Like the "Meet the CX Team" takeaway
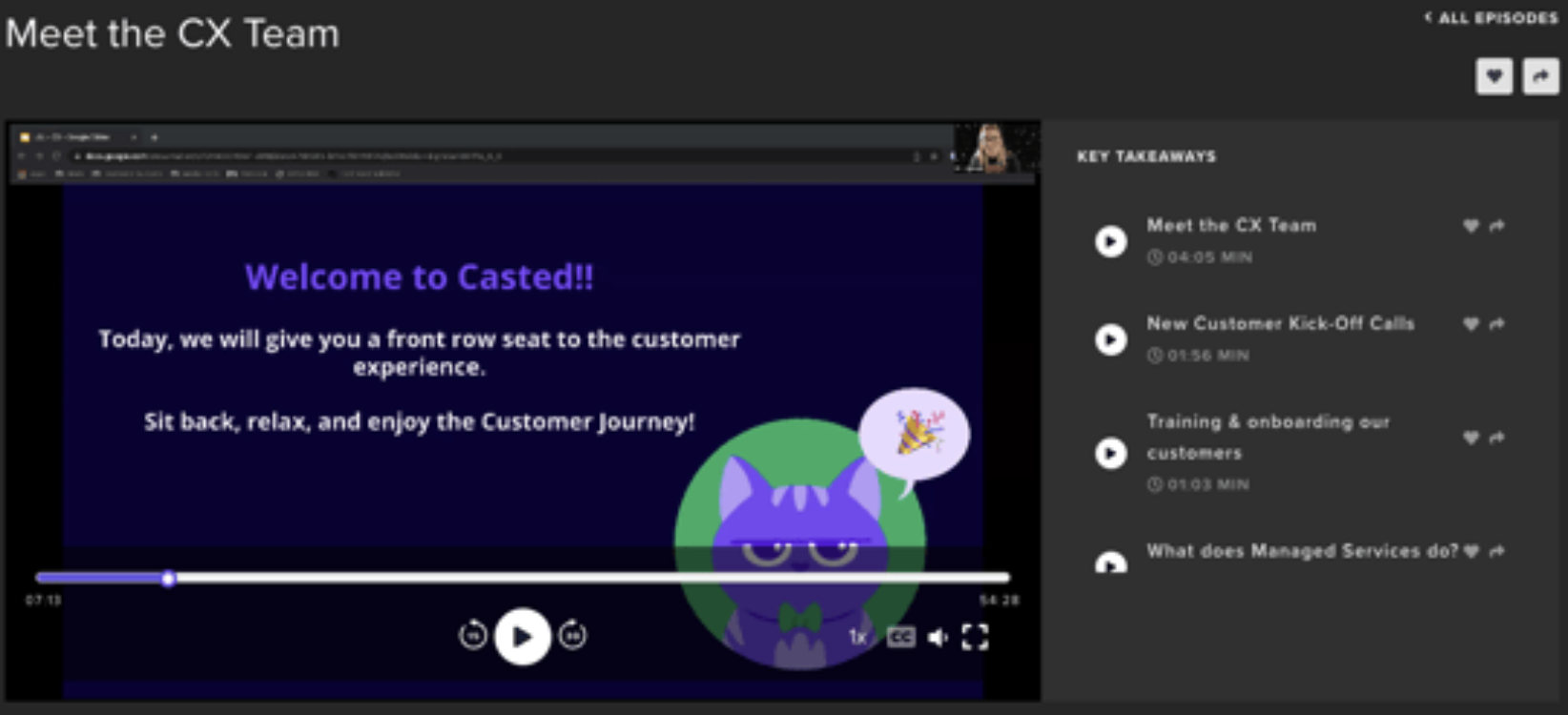Screen dimensions: 1568x715 pos(1471,226)
